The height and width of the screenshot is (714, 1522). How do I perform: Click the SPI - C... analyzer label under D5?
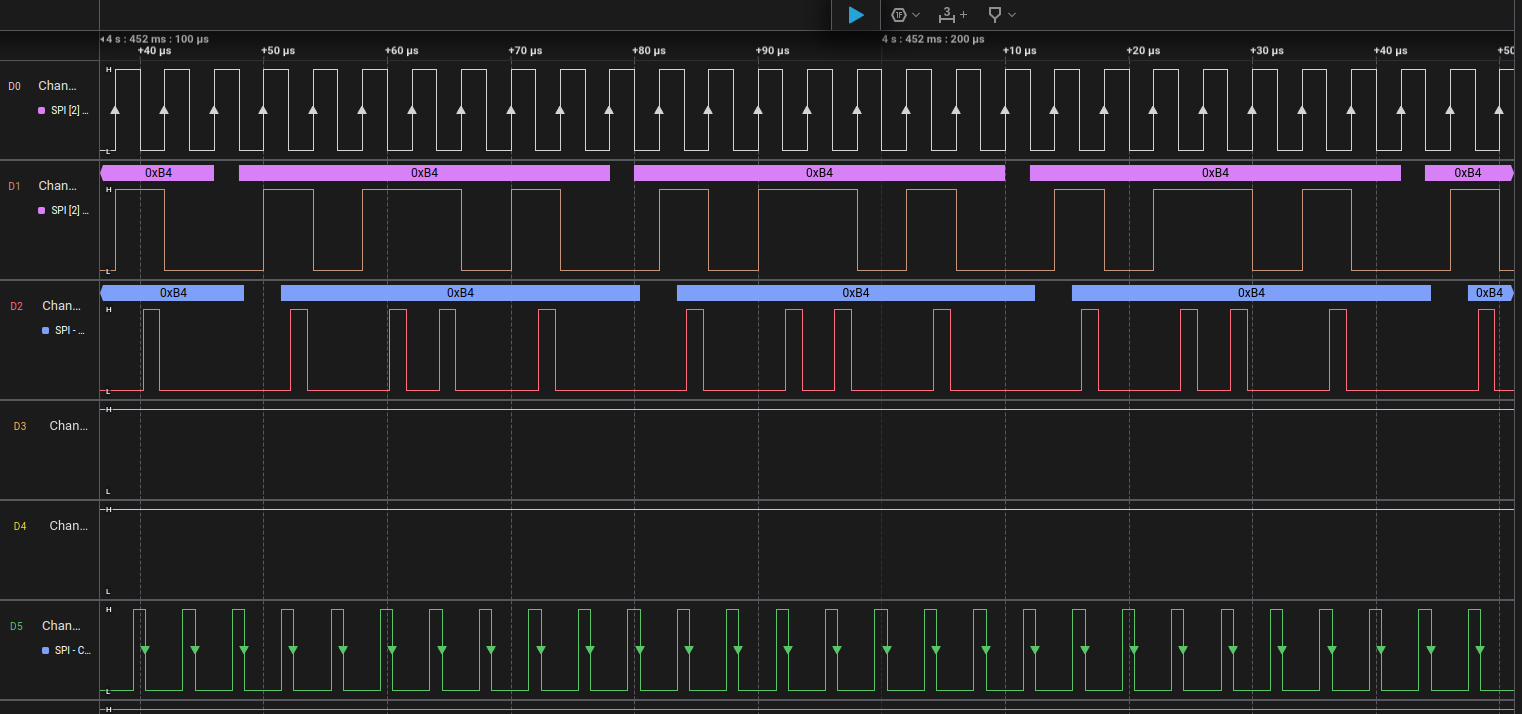click(72, 651)
